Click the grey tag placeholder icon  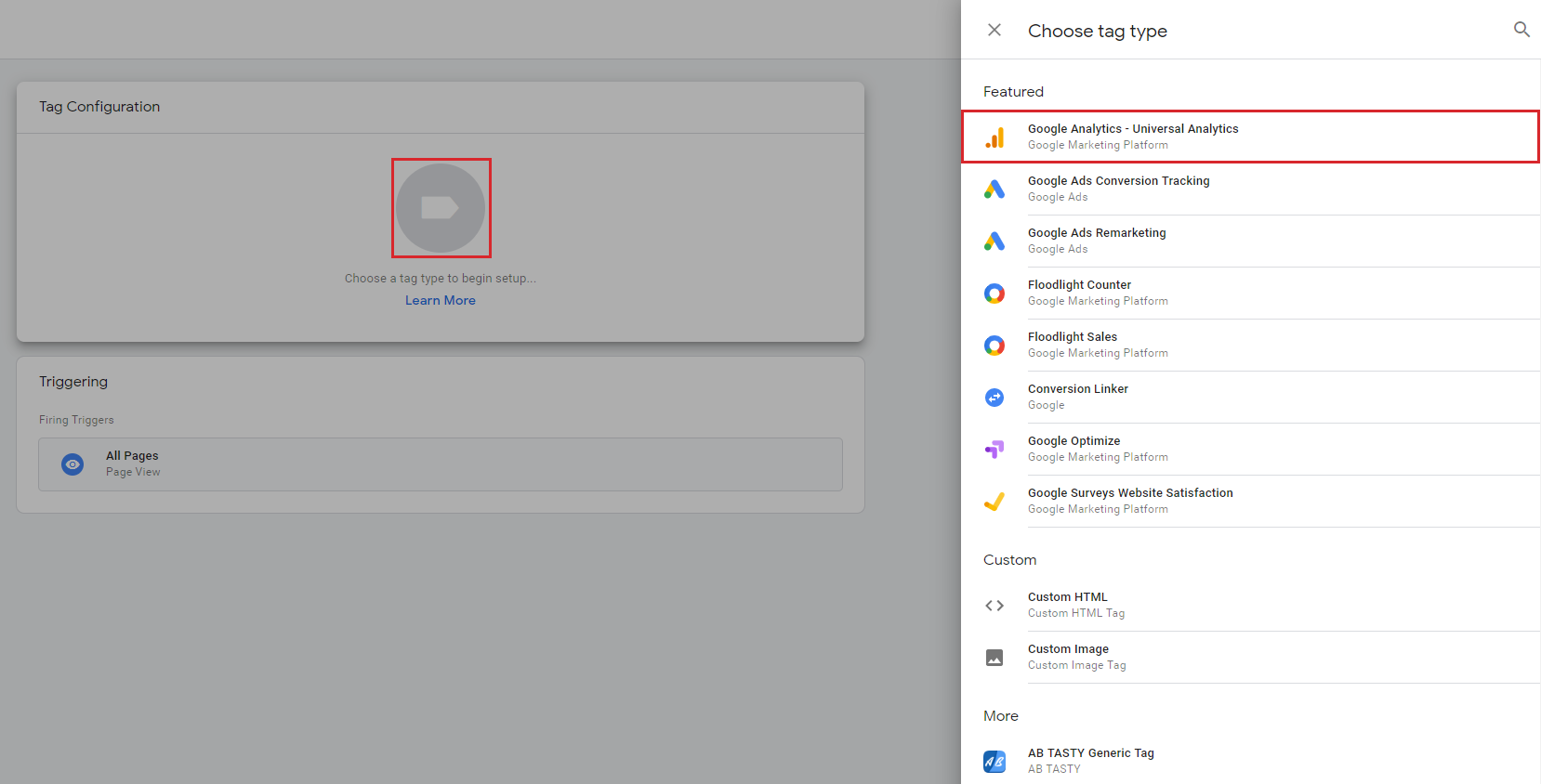click(441, 208)
